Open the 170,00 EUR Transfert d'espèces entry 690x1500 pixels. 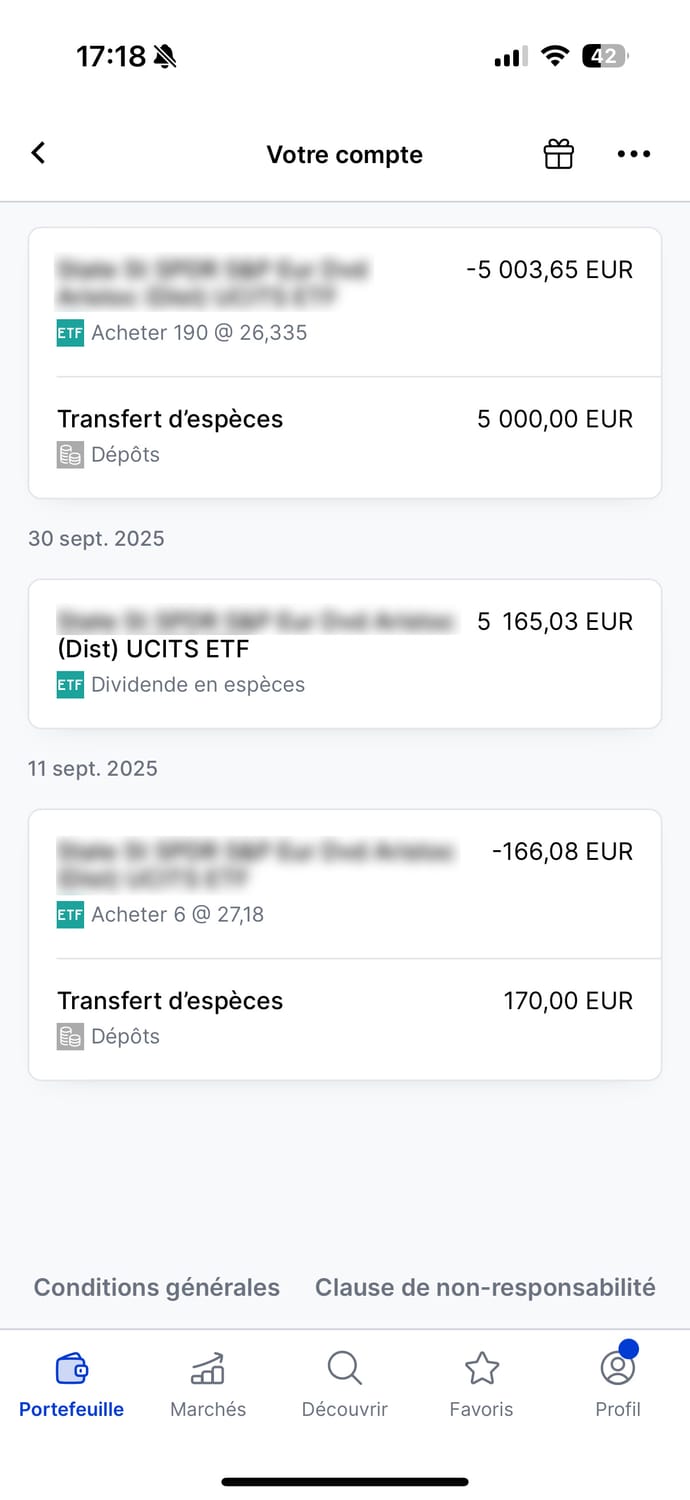345,1018
